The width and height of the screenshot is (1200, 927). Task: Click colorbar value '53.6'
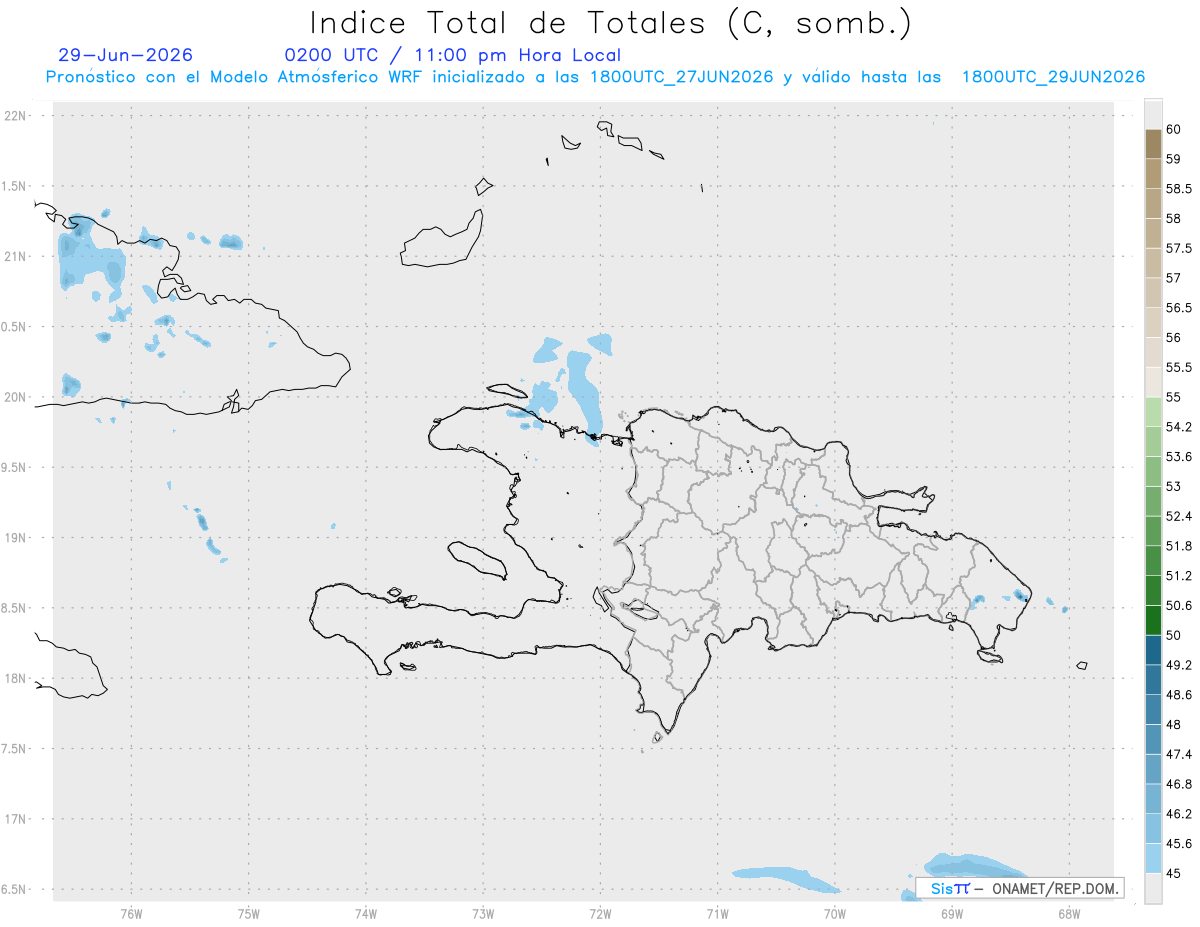click(1179, 457)
